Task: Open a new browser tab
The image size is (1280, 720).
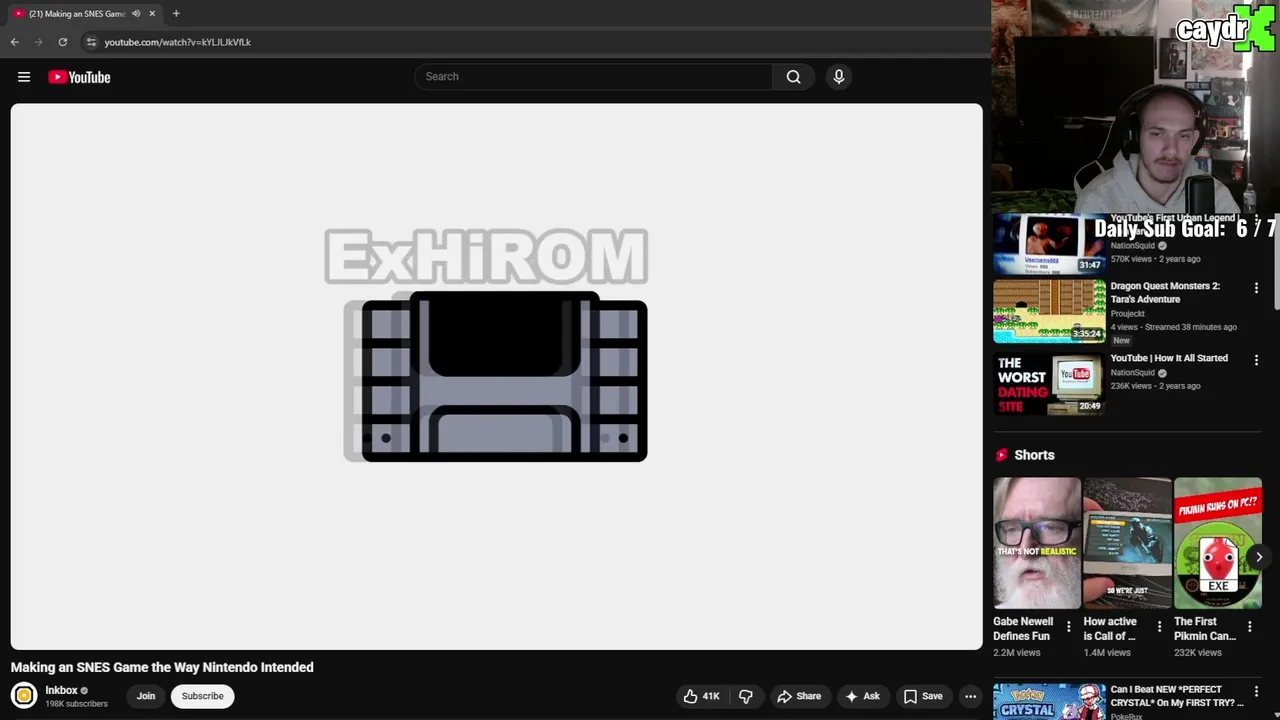Action: [176, 14]
